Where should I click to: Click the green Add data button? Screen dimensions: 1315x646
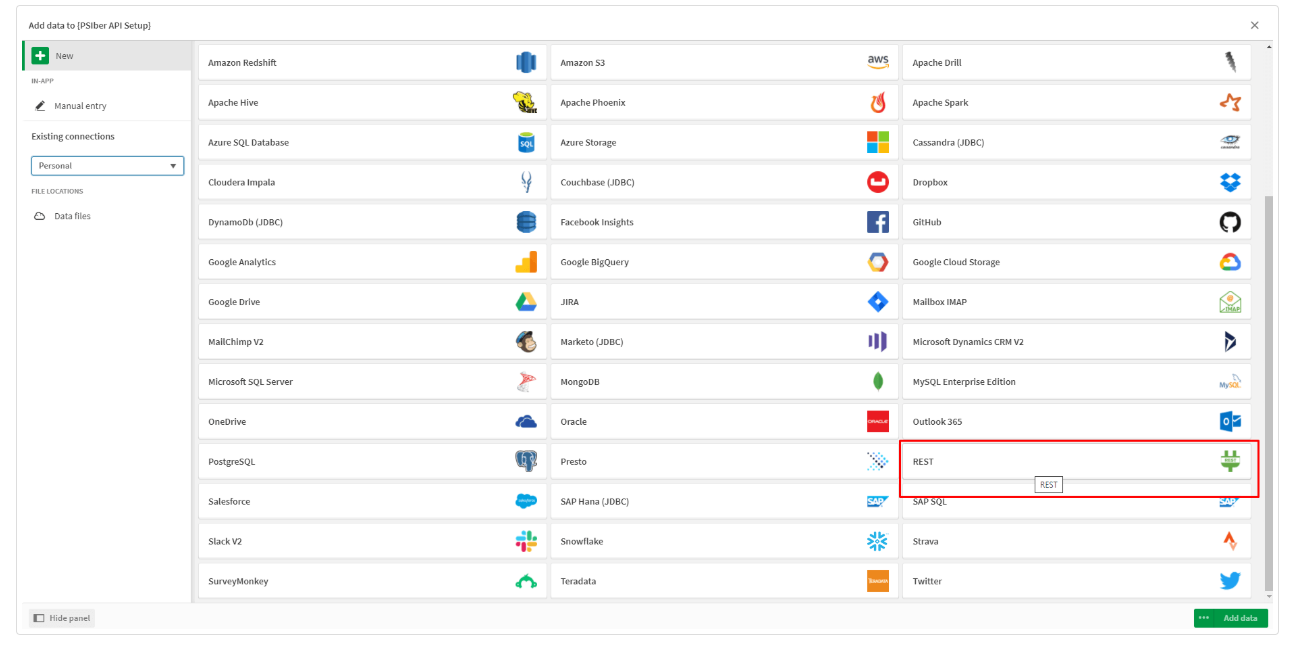(x=1230, y=618)
